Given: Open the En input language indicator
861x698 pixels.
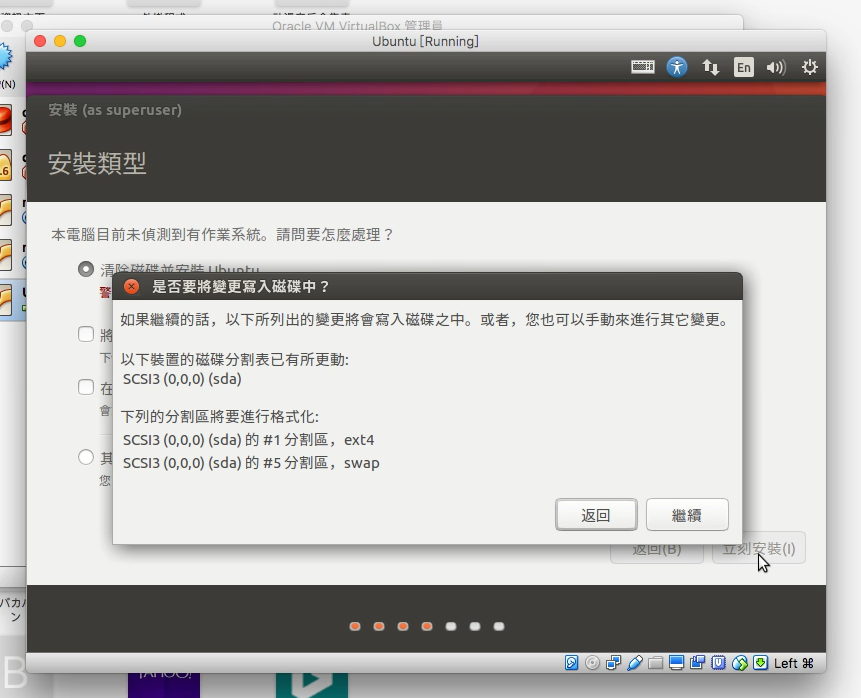Looking at the screenshot, I should (x=743, y=67).
